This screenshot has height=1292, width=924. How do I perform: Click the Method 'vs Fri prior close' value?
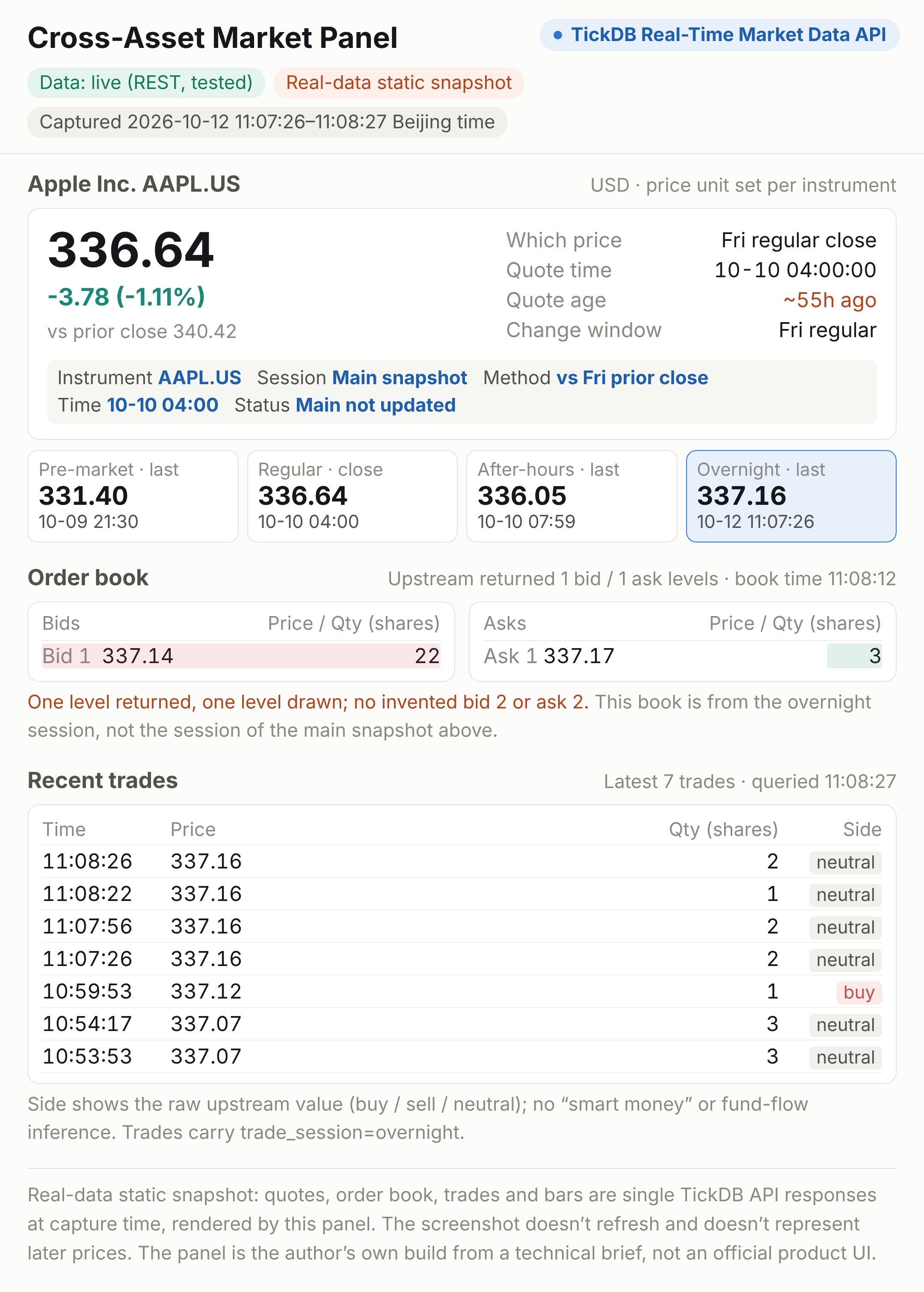pos(632,378)
